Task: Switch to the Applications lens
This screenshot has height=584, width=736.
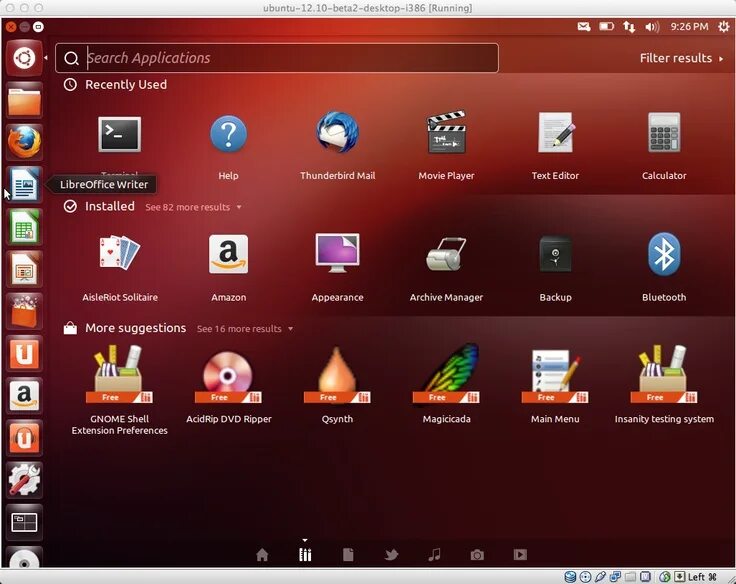Action: point(305,554)
